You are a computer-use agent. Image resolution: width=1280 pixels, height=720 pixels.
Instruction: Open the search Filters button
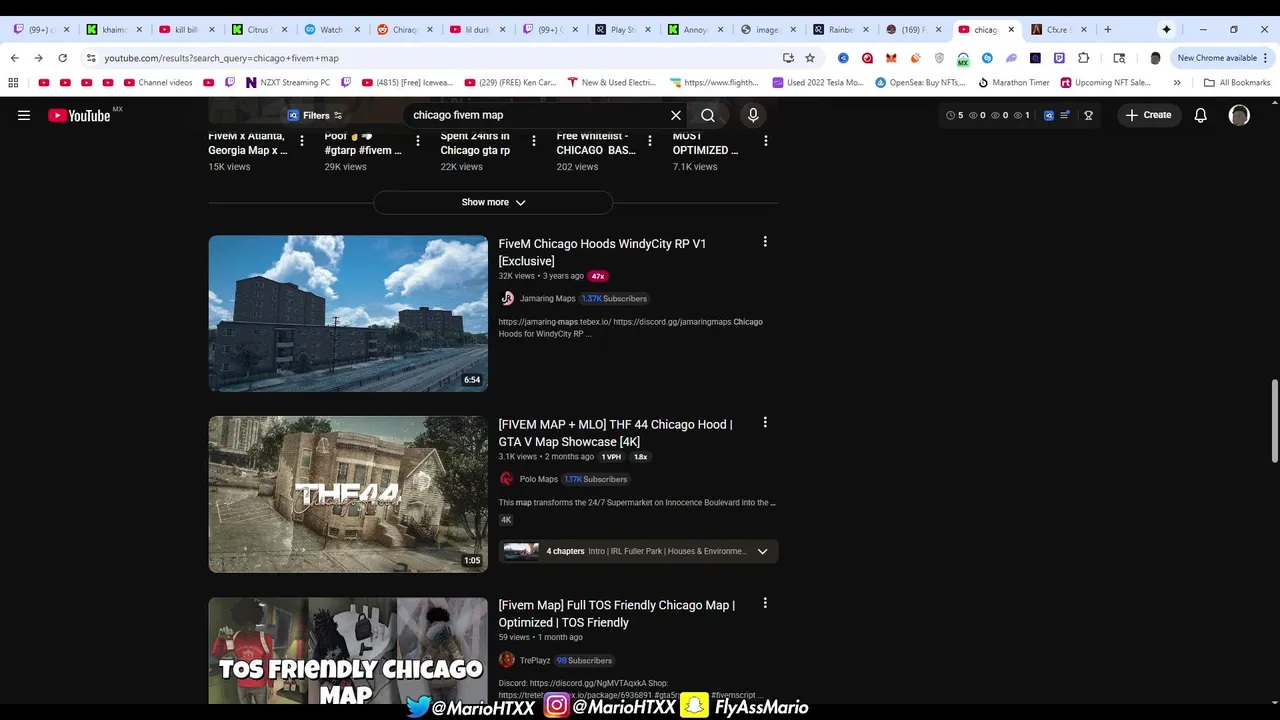[315, 115]
